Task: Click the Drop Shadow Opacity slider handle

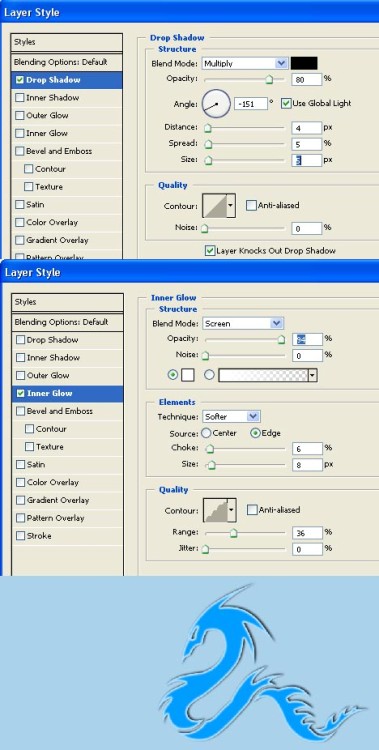Action: point(269,80)
